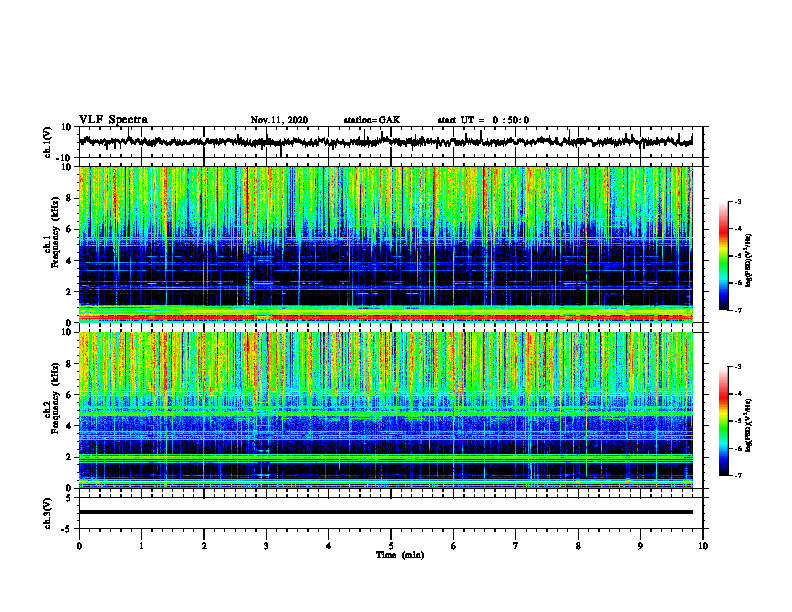Click the "-5" tick on ch.3(V) axis
Image resolution: width=792 pixels, height=612 pixels.
coord(68,529)
